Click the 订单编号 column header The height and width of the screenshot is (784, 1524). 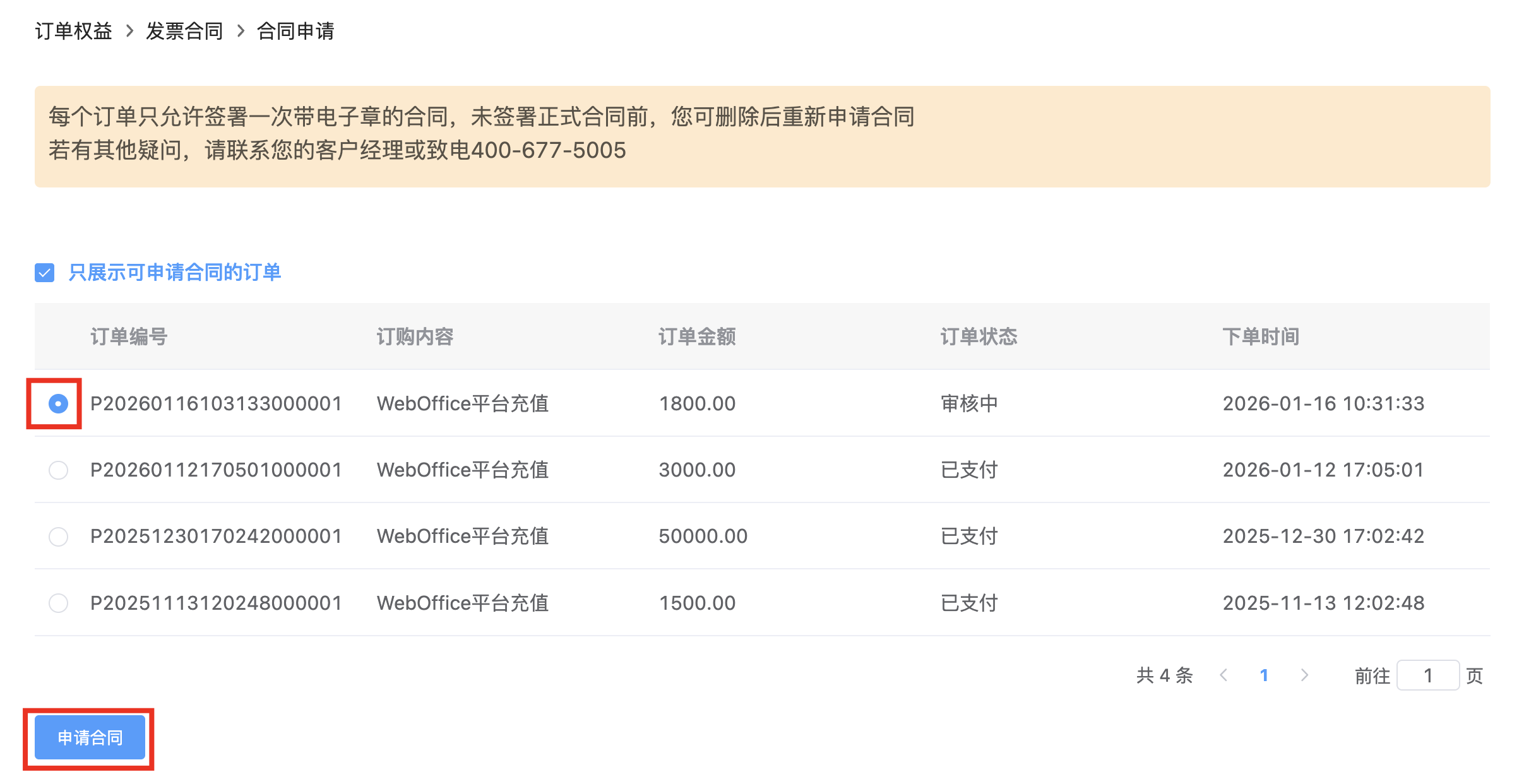pos(129,336)
